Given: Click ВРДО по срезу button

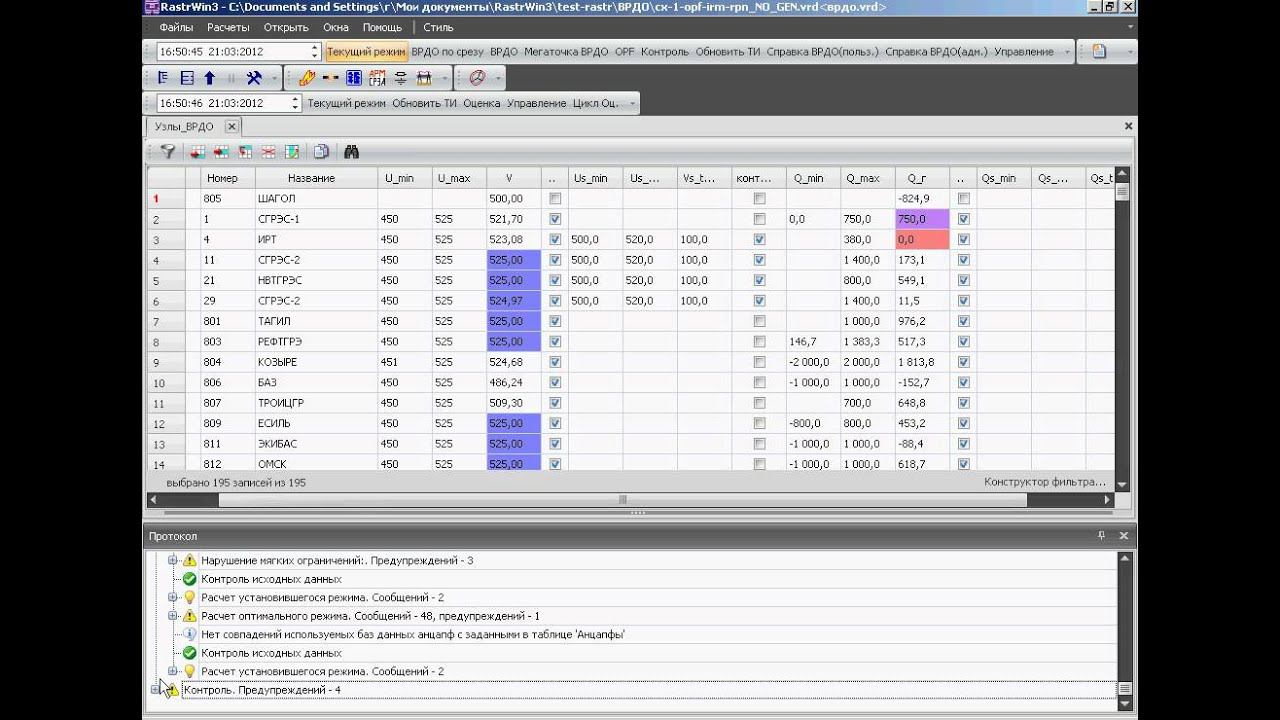Looking at the screenshot, I should coord(447,51).
